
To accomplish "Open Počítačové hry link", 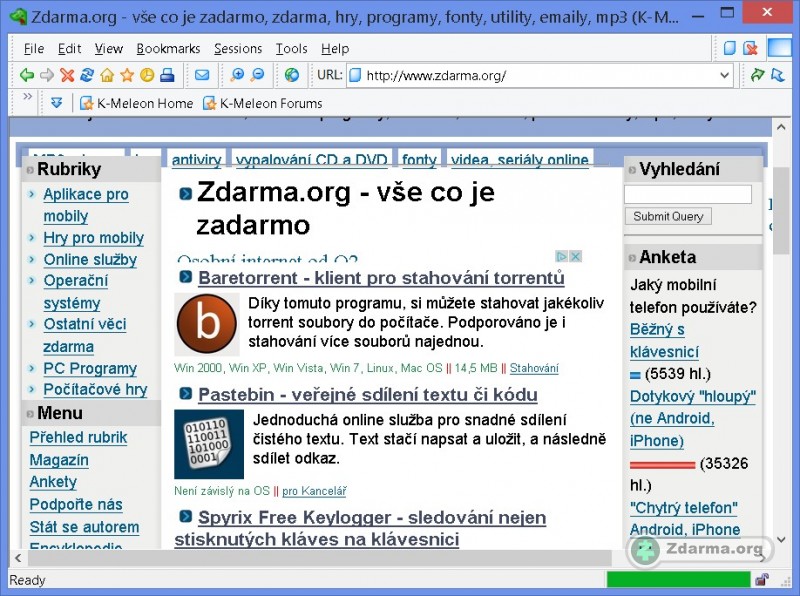I will tap(95, 389).
